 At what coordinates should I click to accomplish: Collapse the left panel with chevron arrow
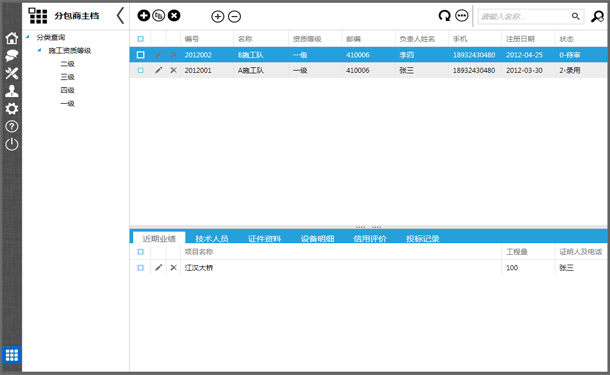[121, 16]
